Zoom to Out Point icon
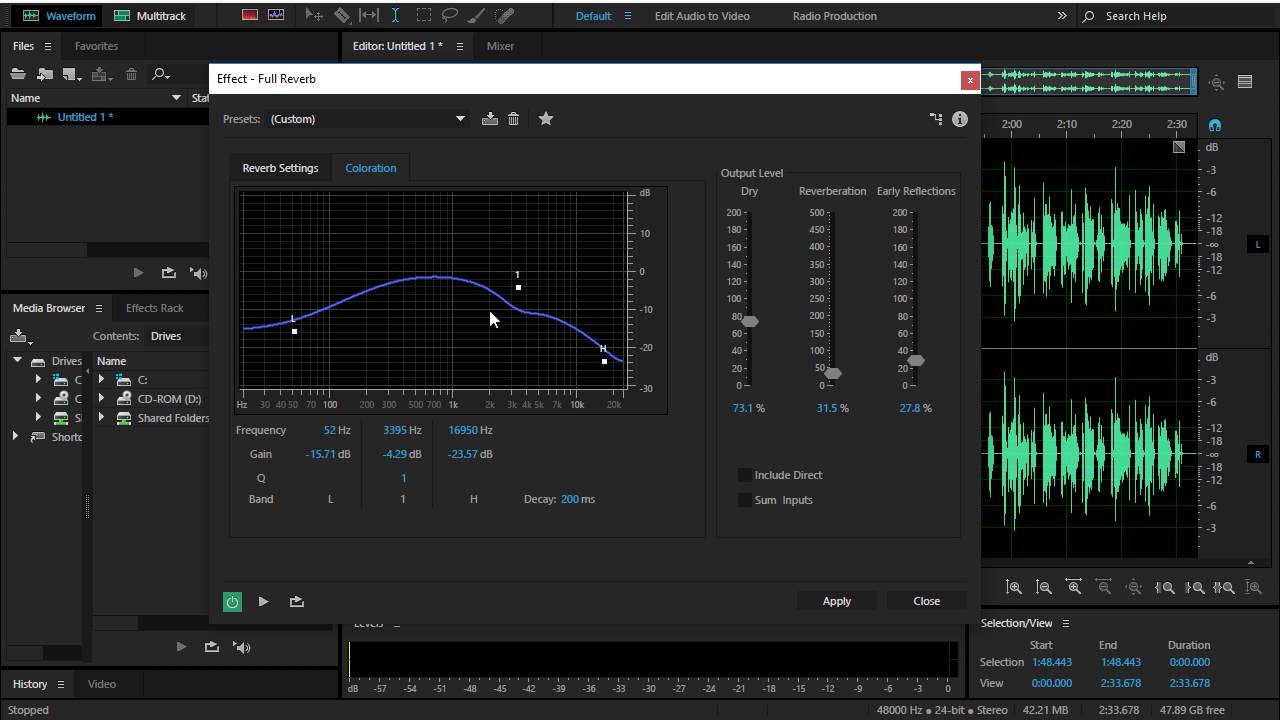The width and height of the screenshot is (1280, 720). [1194, 588]
